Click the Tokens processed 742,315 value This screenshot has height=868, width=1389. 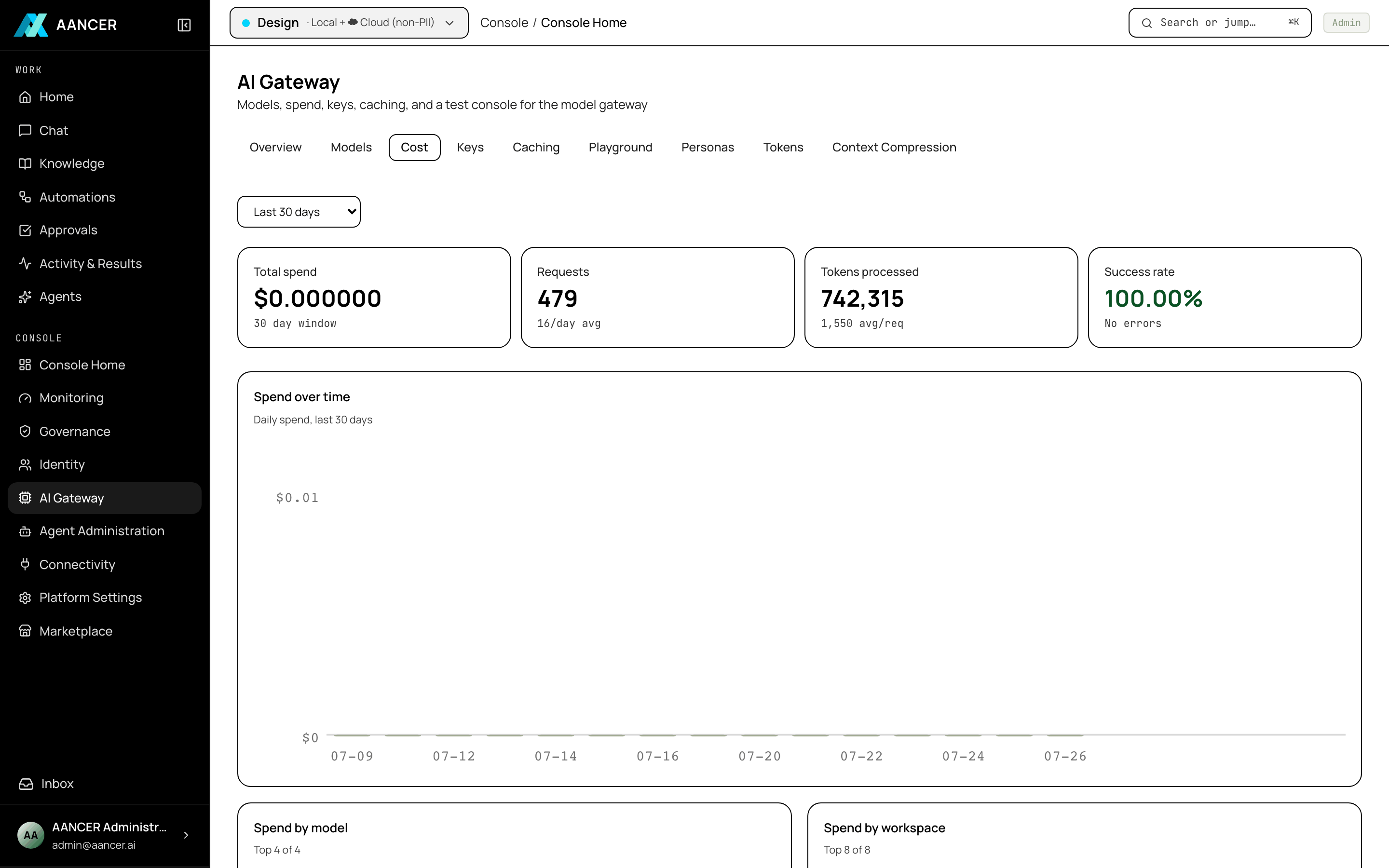pos(862,298)
